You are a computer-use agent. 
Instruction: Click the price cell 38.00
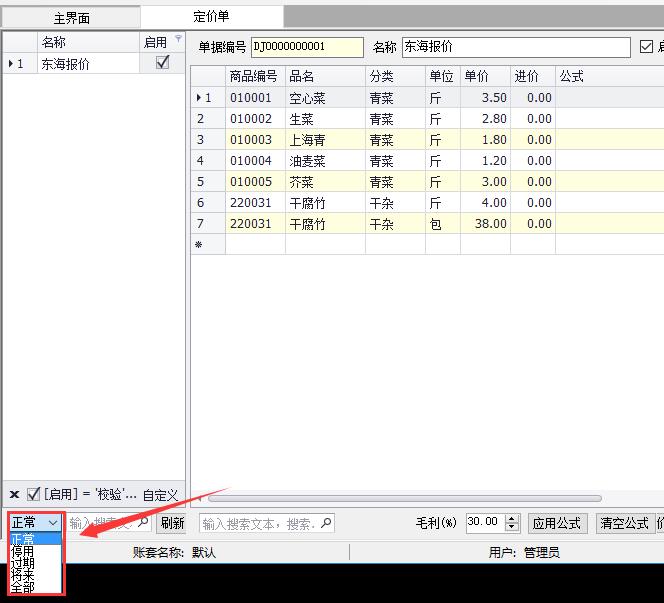[485, 224]
